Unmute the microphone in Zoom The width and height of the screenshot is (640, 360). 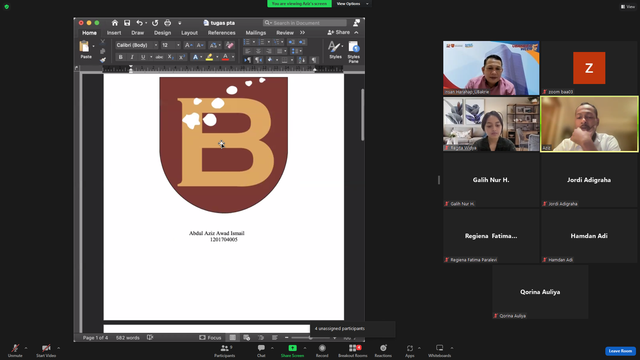(x=15, y=351)
